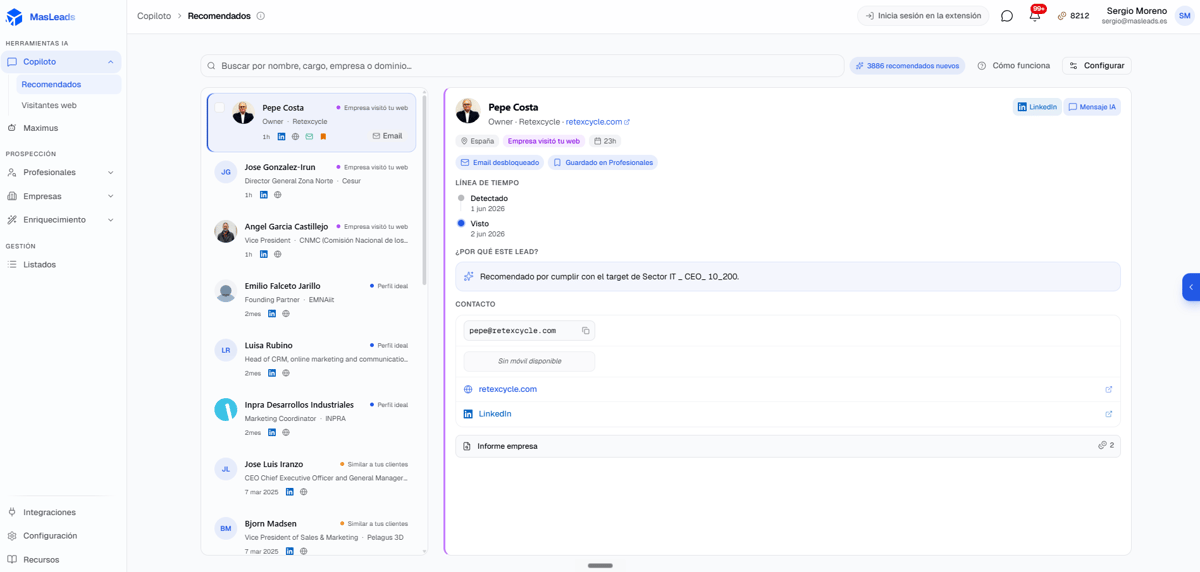Copy email pepe@retexcycle.com with copy icon
The image size is (1200, 572).
(586, 330)
